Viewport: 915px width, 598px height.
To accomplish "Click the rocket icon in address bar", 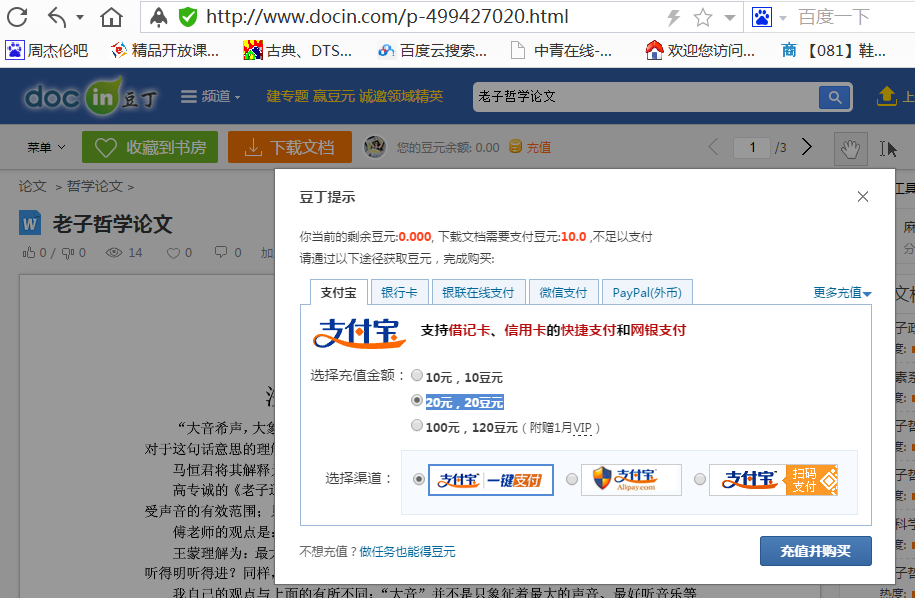I will 158,17.
